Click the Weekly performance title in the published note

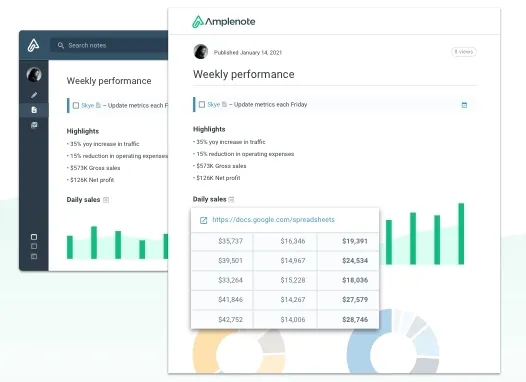pos(244,74)
